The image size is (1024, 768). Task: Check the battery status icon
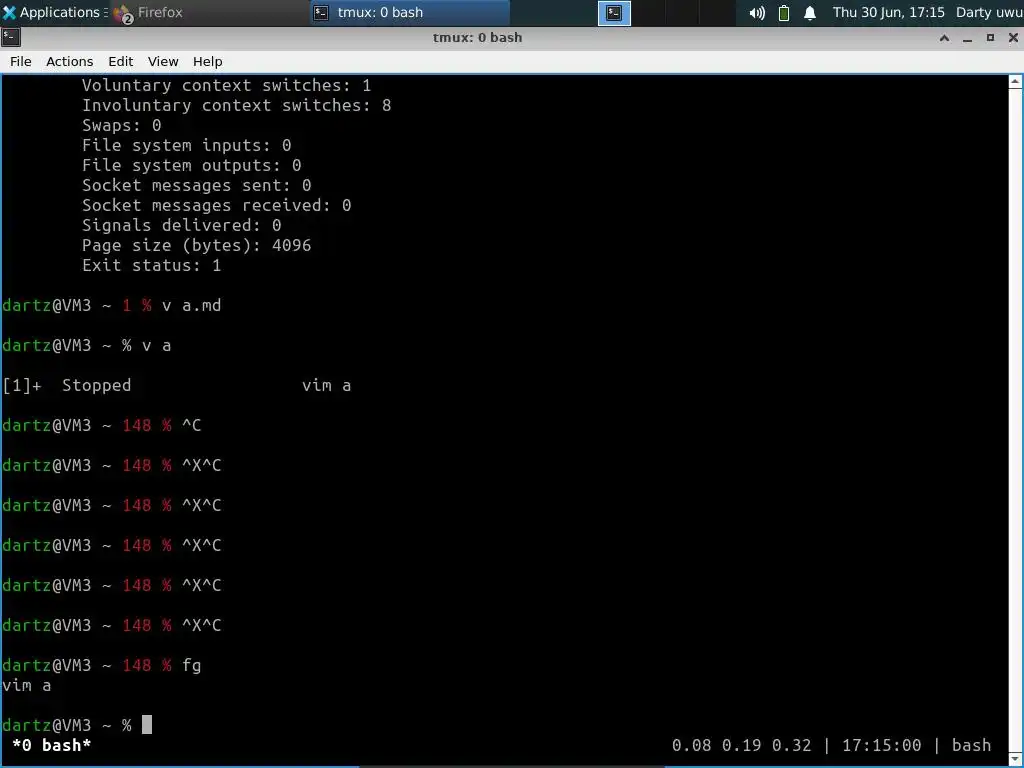coord(784,12)
